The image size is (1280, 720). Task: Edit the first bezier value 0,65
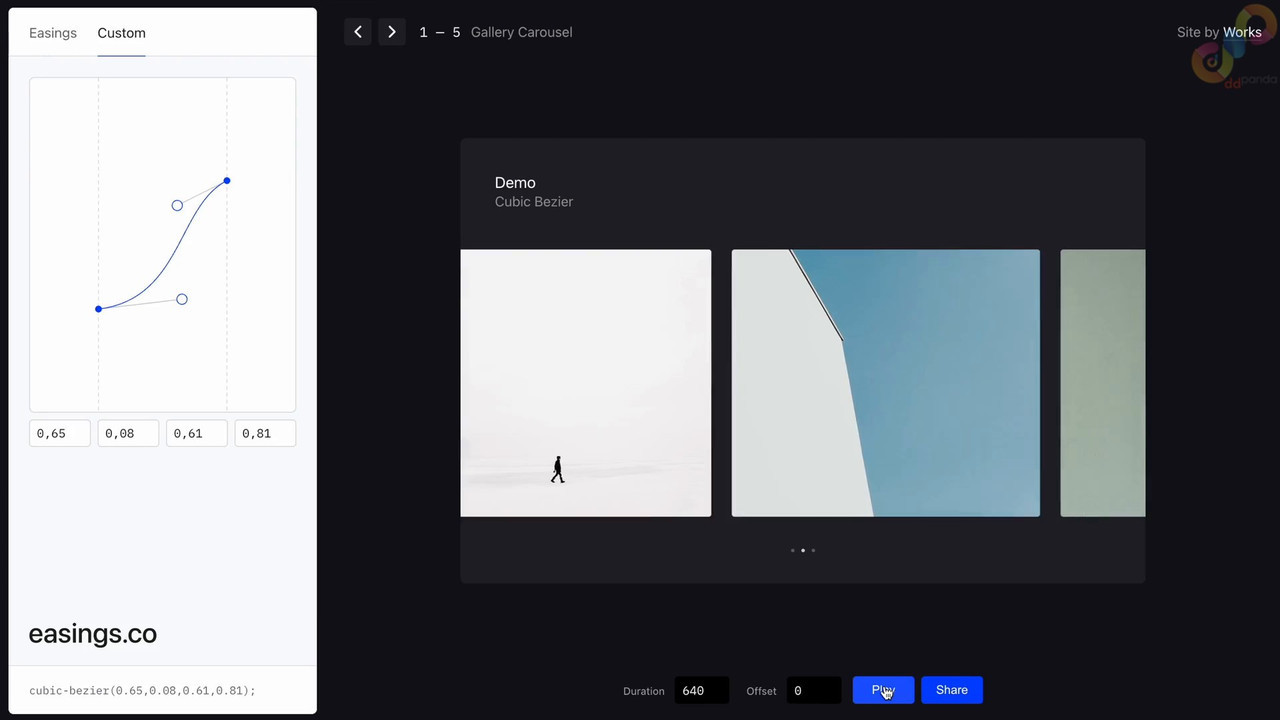pos(60,433)
